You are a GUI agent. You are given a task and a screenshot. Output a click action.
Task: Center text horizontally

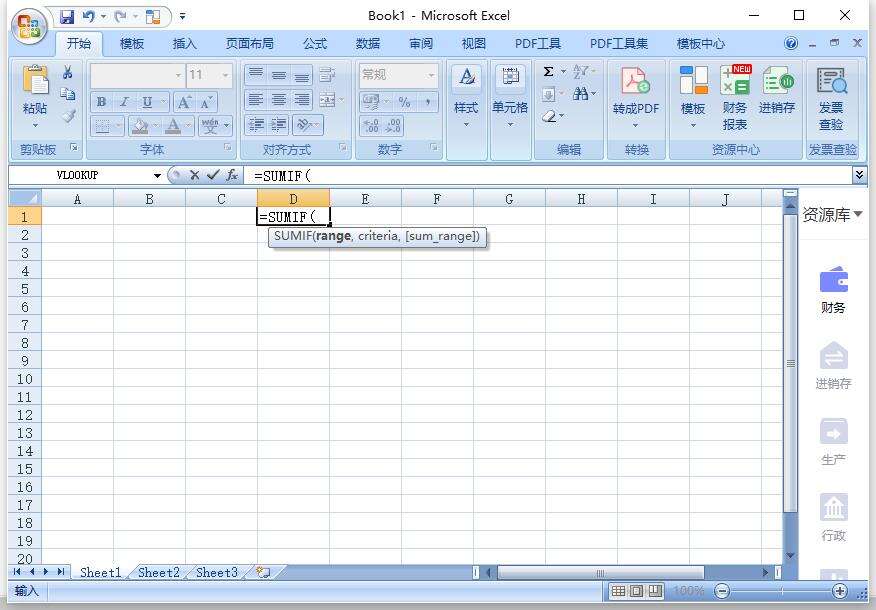point(279,100)
